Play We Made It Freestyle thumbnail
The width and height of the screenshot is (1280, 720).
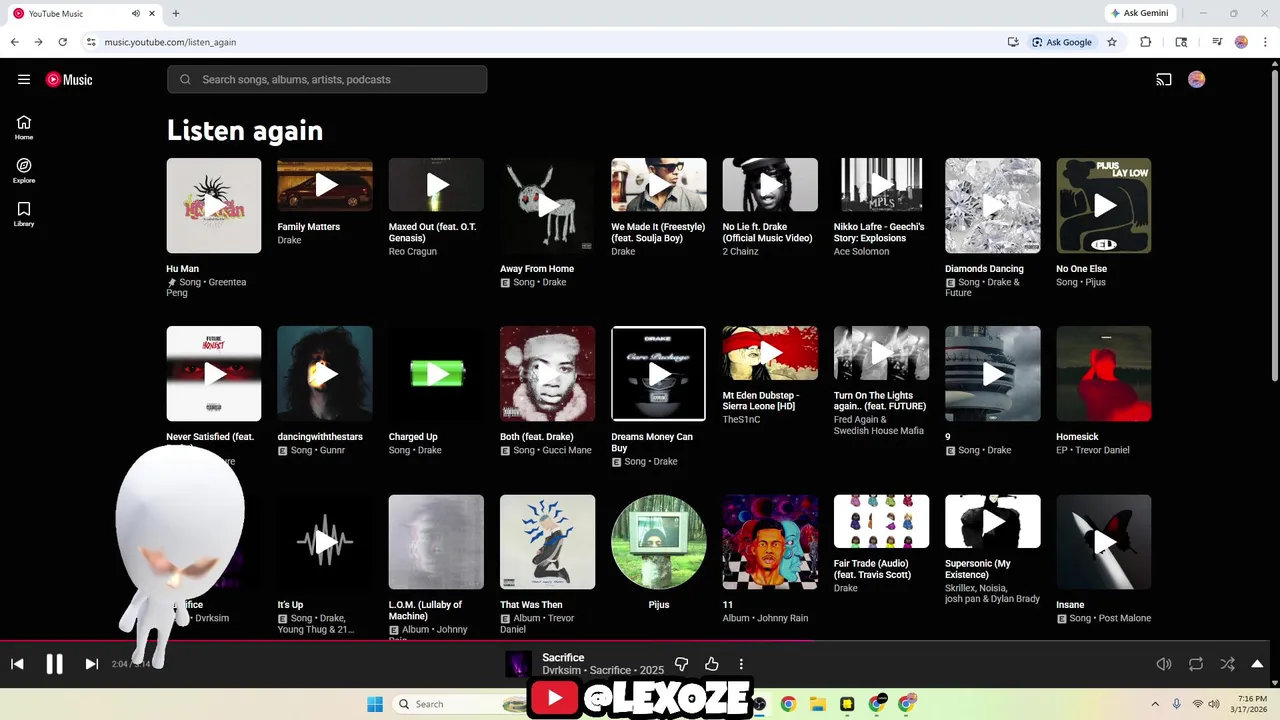coord(659,184)
